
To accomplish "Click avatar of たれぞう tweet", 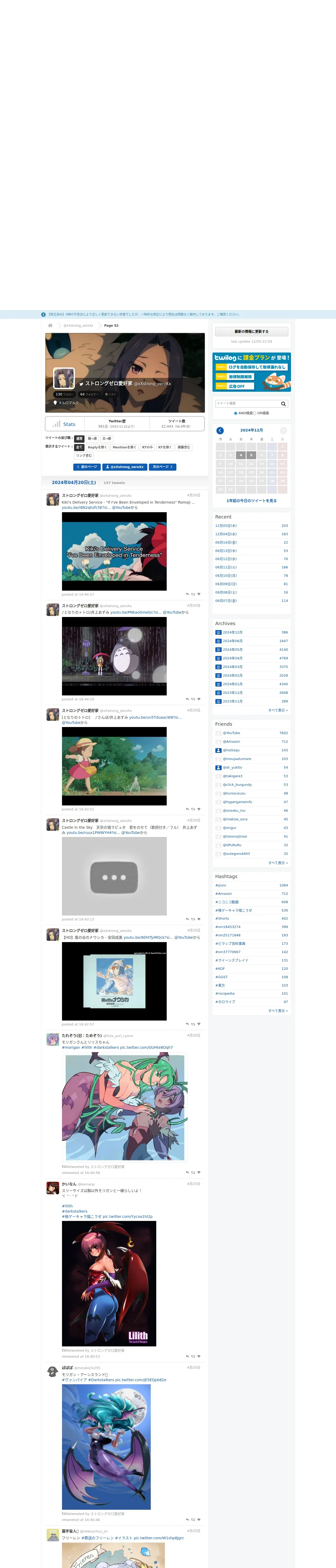I will click(x=53, y=1040).
